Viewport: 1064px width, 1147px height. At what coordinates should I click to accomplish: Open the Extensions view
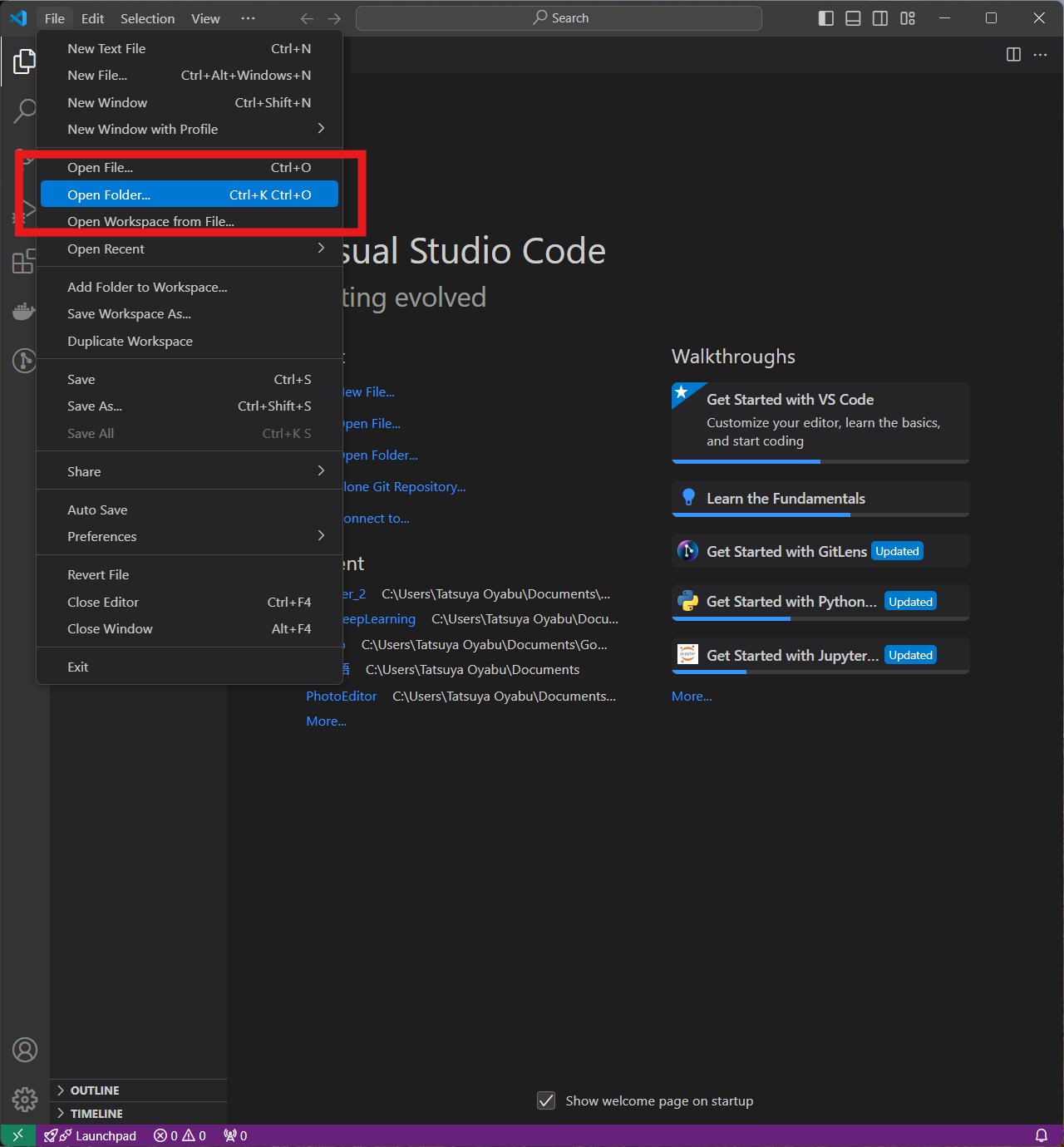point(25,260)
